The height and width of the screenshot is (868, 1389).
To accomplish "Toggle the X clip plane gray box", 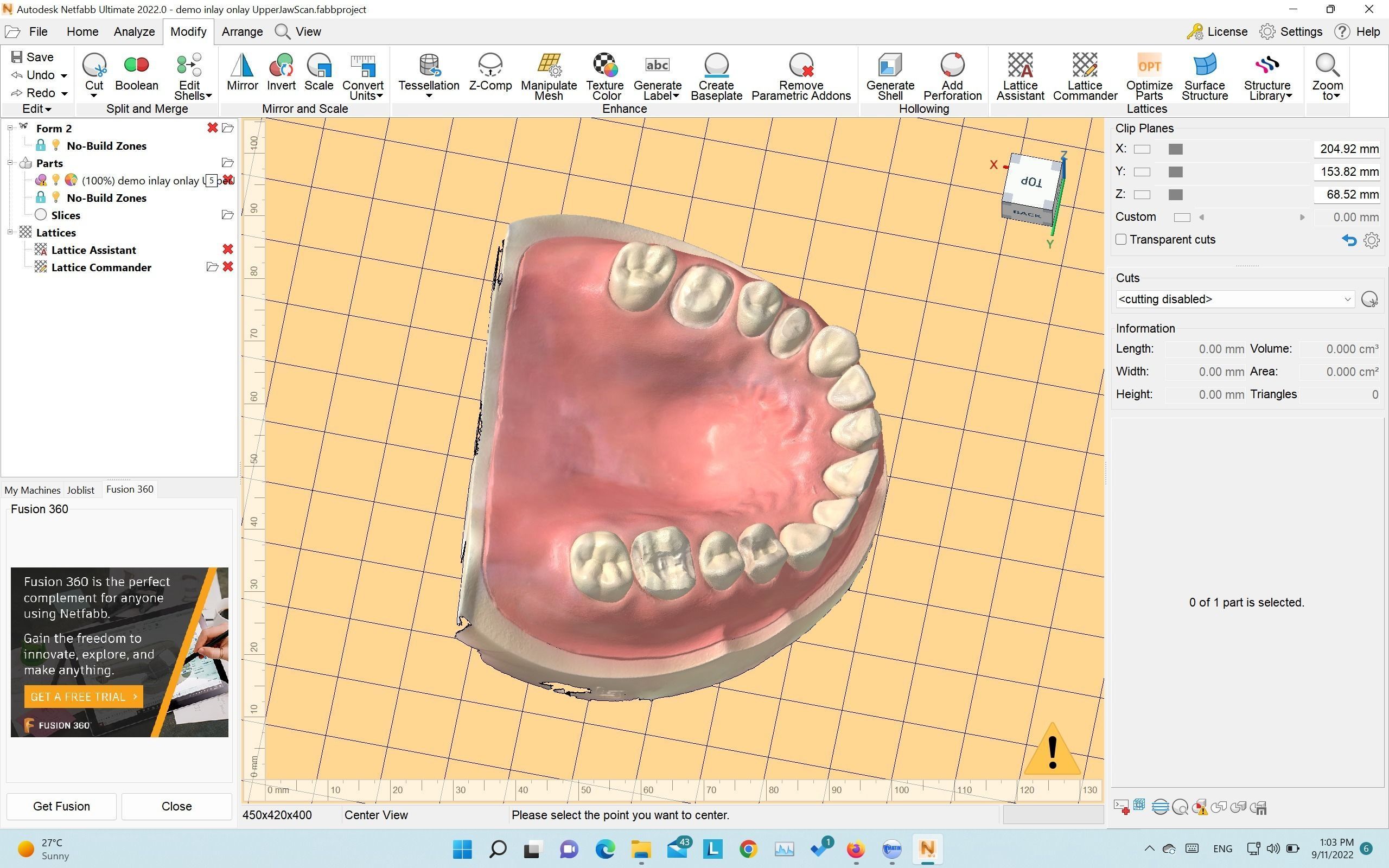I will 1175,149.
